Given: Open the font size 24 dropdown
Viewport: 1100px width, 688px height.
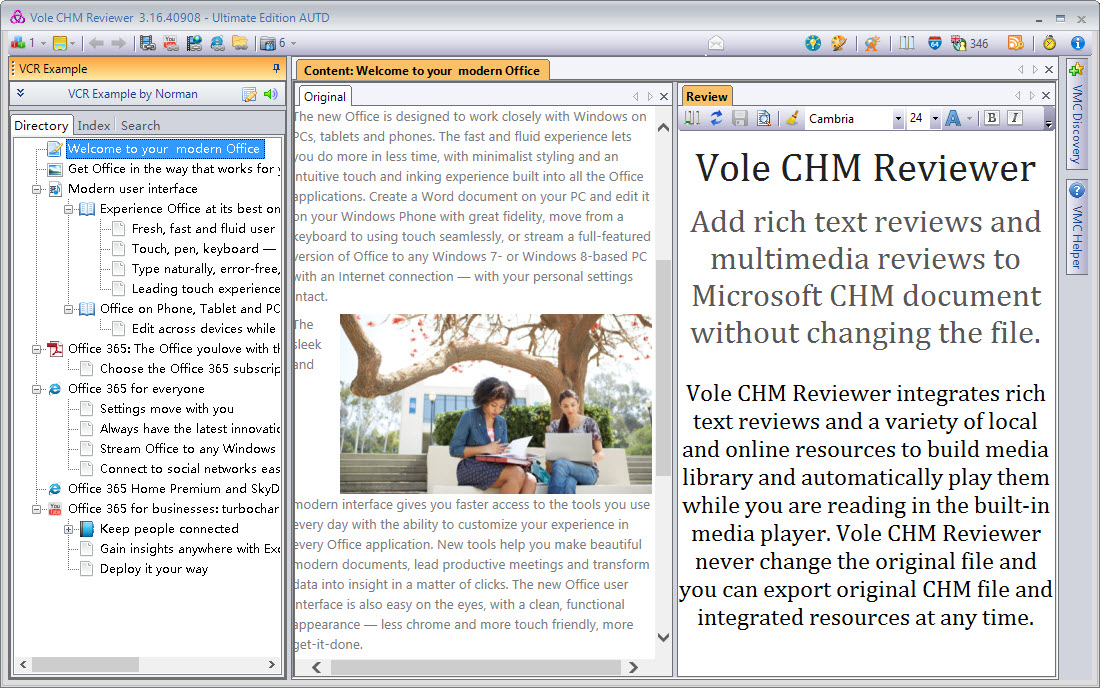Looking at the screenshot, I should (x=935, y=119).
